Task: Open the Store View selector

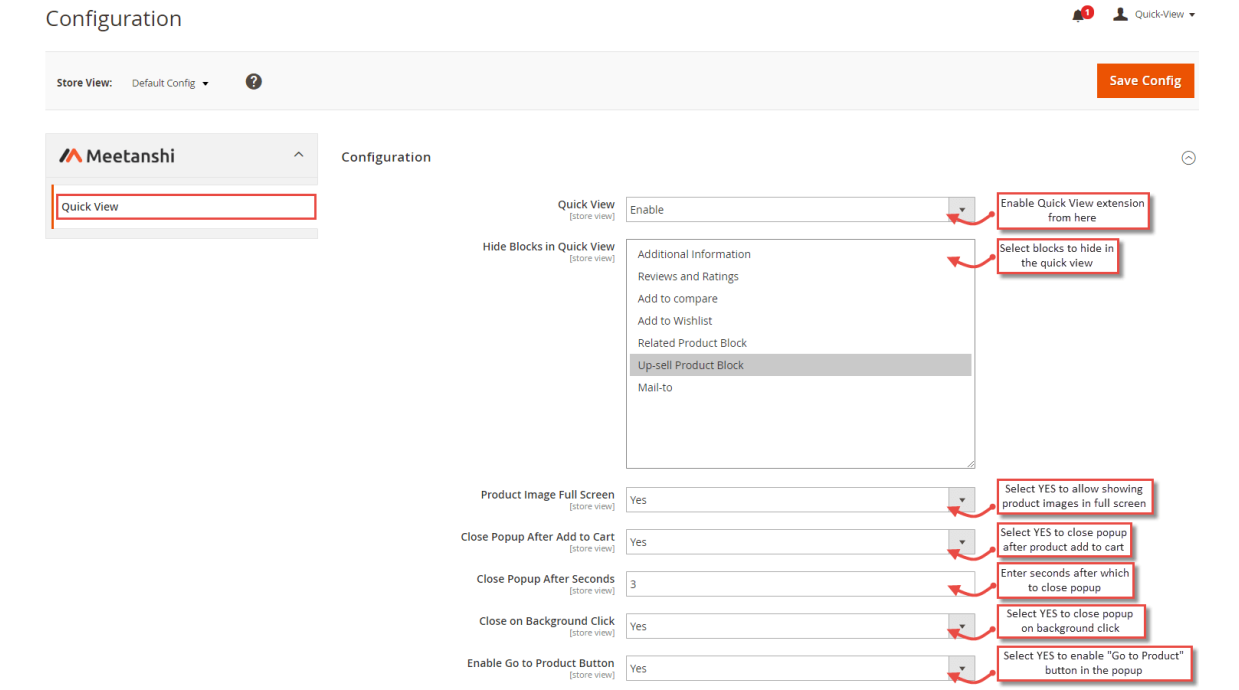Action: click(x=169, y=83)
